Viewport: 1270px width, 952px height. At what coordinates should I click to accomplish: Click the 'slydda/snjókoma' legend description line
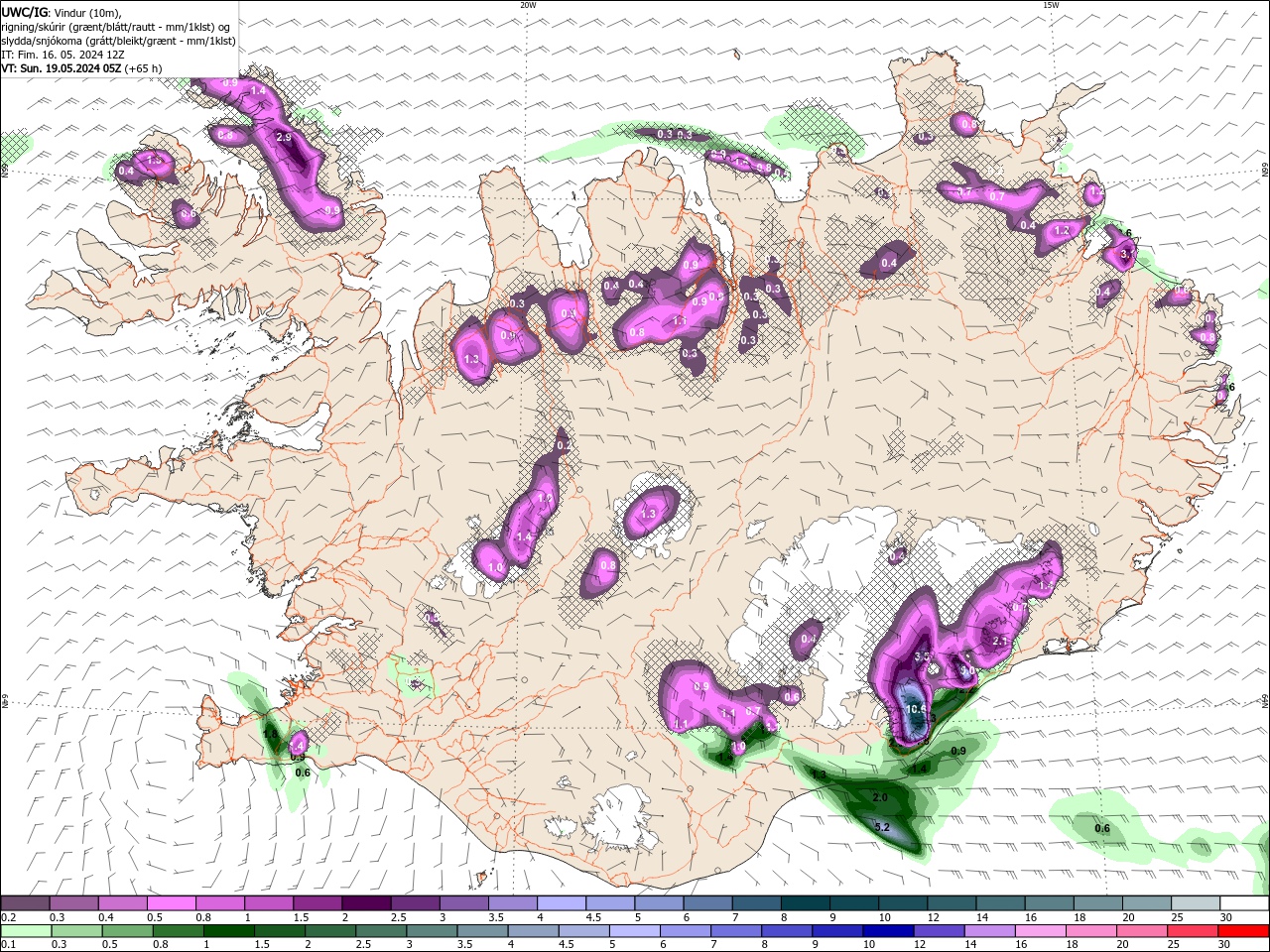[x=118, y=41]
